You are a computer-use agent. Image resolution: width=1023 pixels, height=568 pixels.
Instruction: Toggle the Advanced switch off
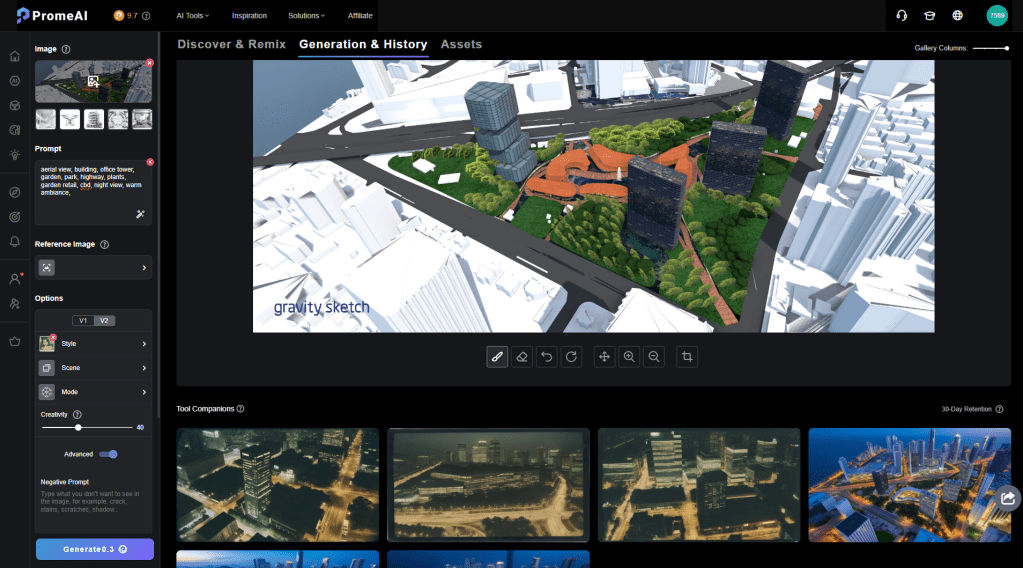tap(108, 454)
